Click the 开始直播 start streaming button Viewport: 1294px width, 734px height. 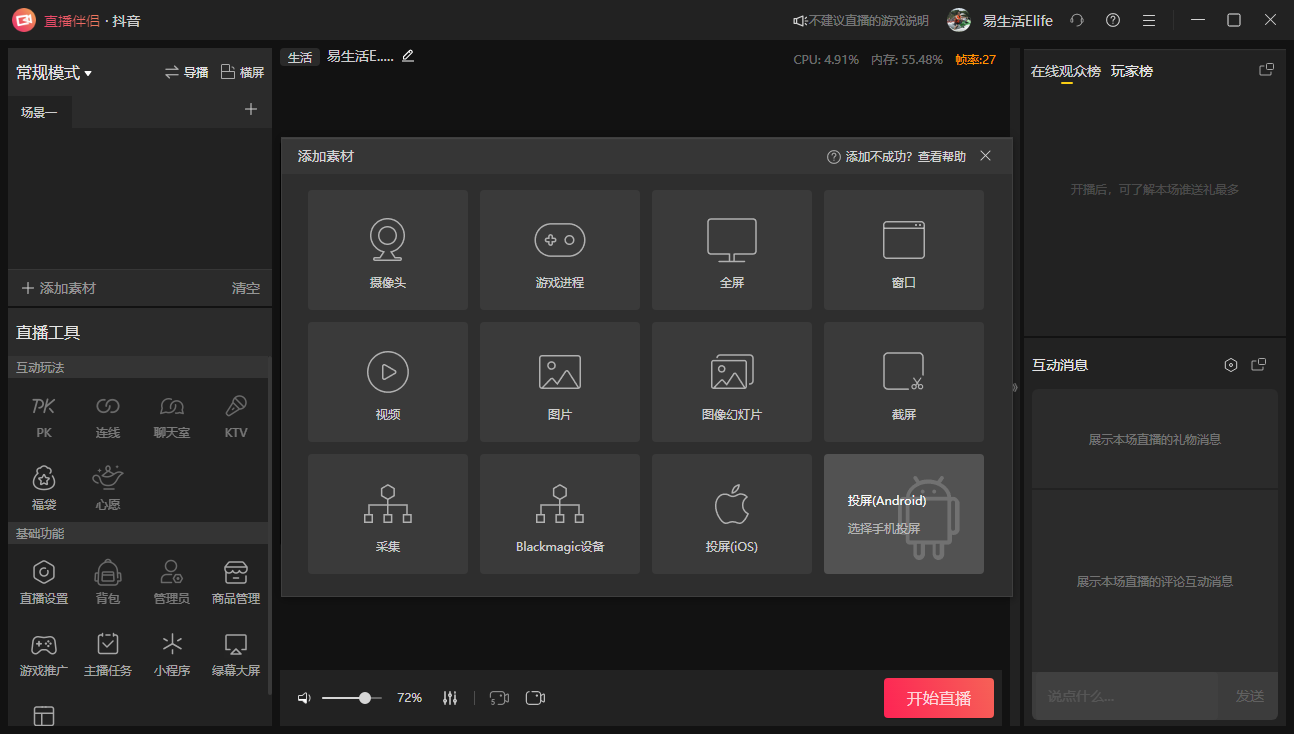point(938,698)
